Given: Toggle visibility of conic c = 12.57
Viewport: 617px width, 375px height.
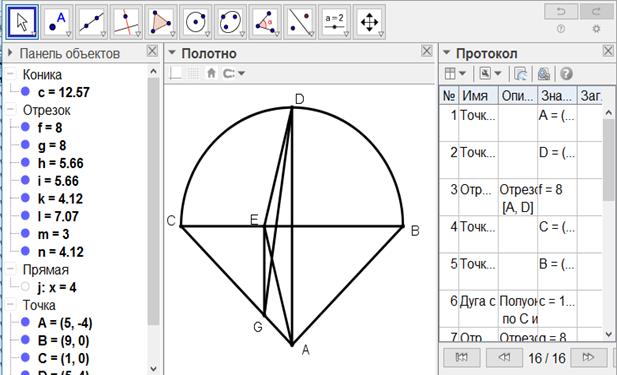Looking at the screenshot, I should click(x=25, y=91).
